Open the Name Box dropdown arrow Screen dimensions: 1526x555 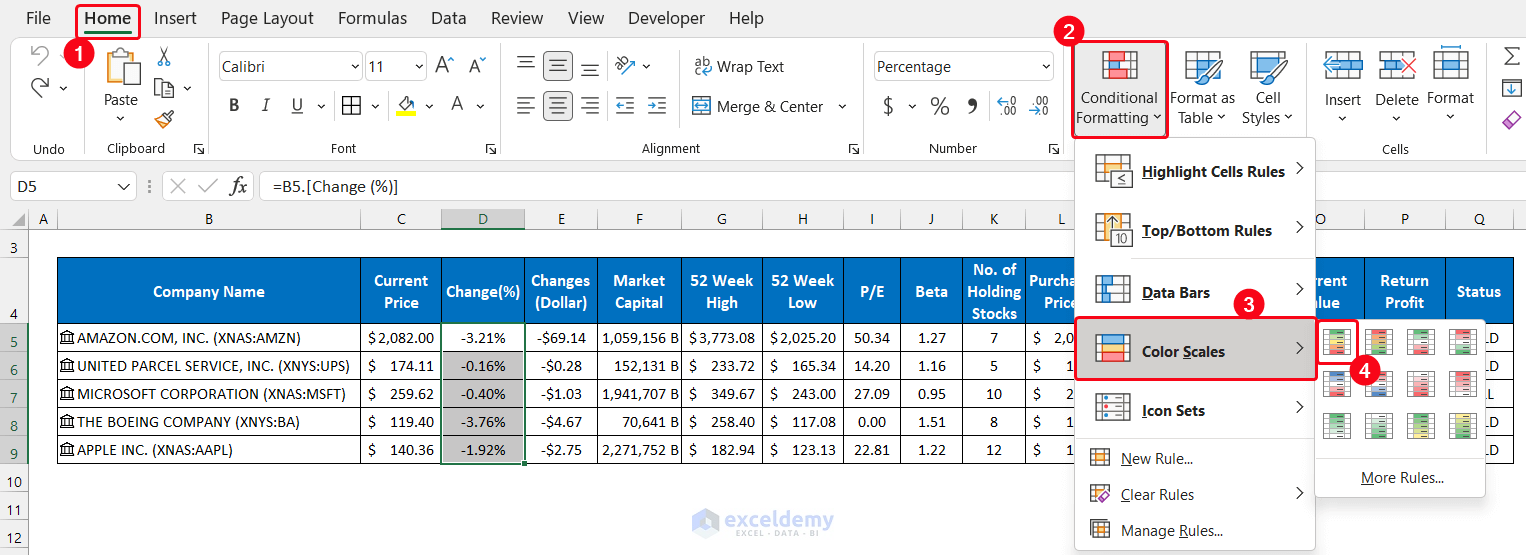point(125,186)
